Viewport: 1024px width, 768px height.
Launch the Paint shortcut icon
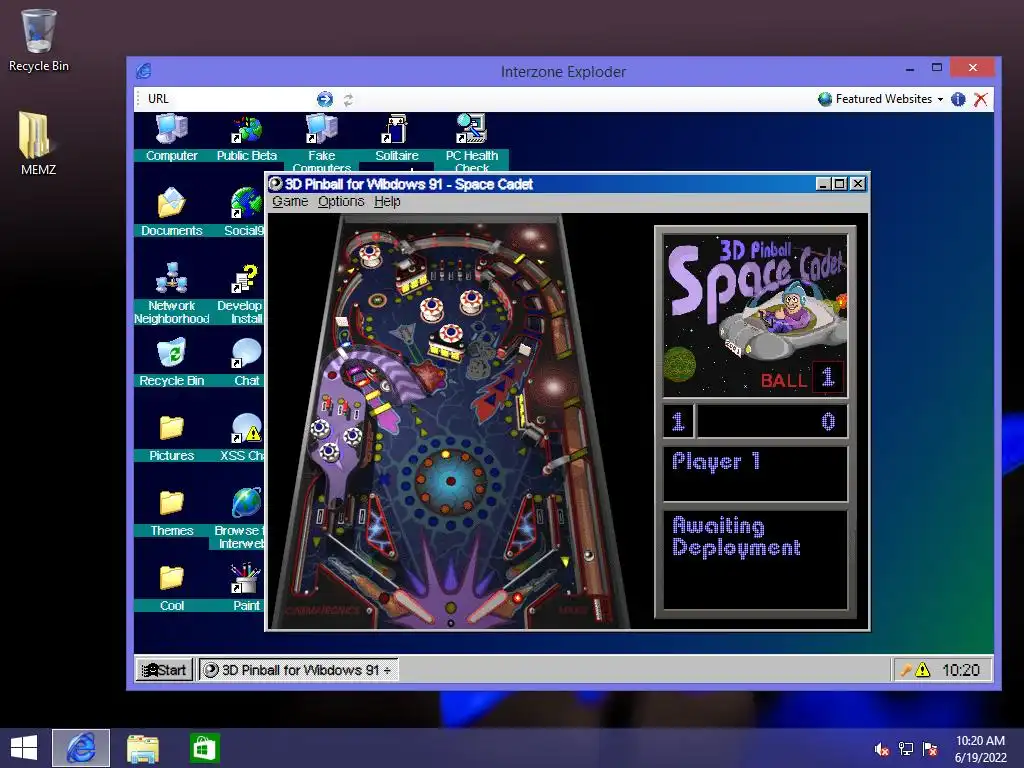pyautogui.click(x=246, y=579)
